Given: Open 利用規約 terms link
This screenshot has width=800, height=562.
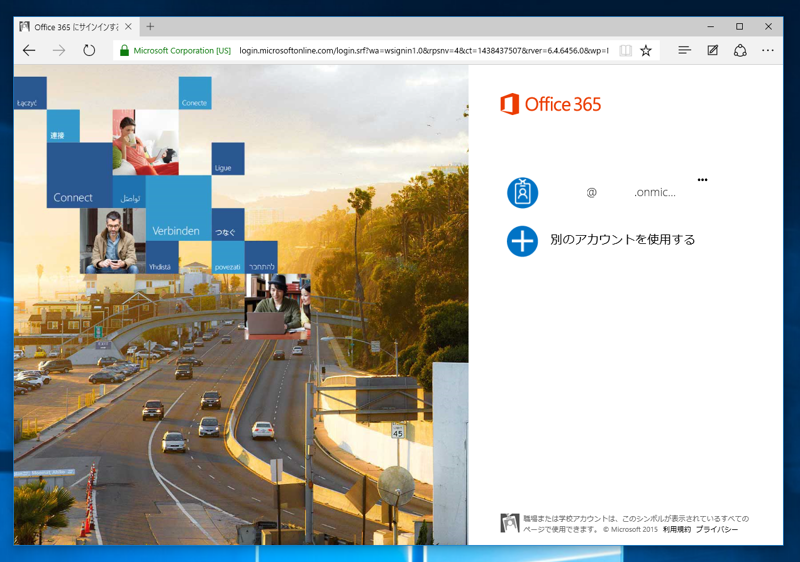Looking at the screenshot, I should tap(677, 529).
